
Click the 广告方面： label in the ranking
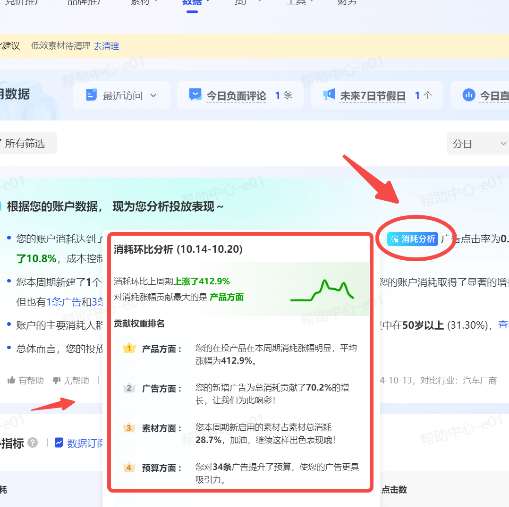point(162,389)
